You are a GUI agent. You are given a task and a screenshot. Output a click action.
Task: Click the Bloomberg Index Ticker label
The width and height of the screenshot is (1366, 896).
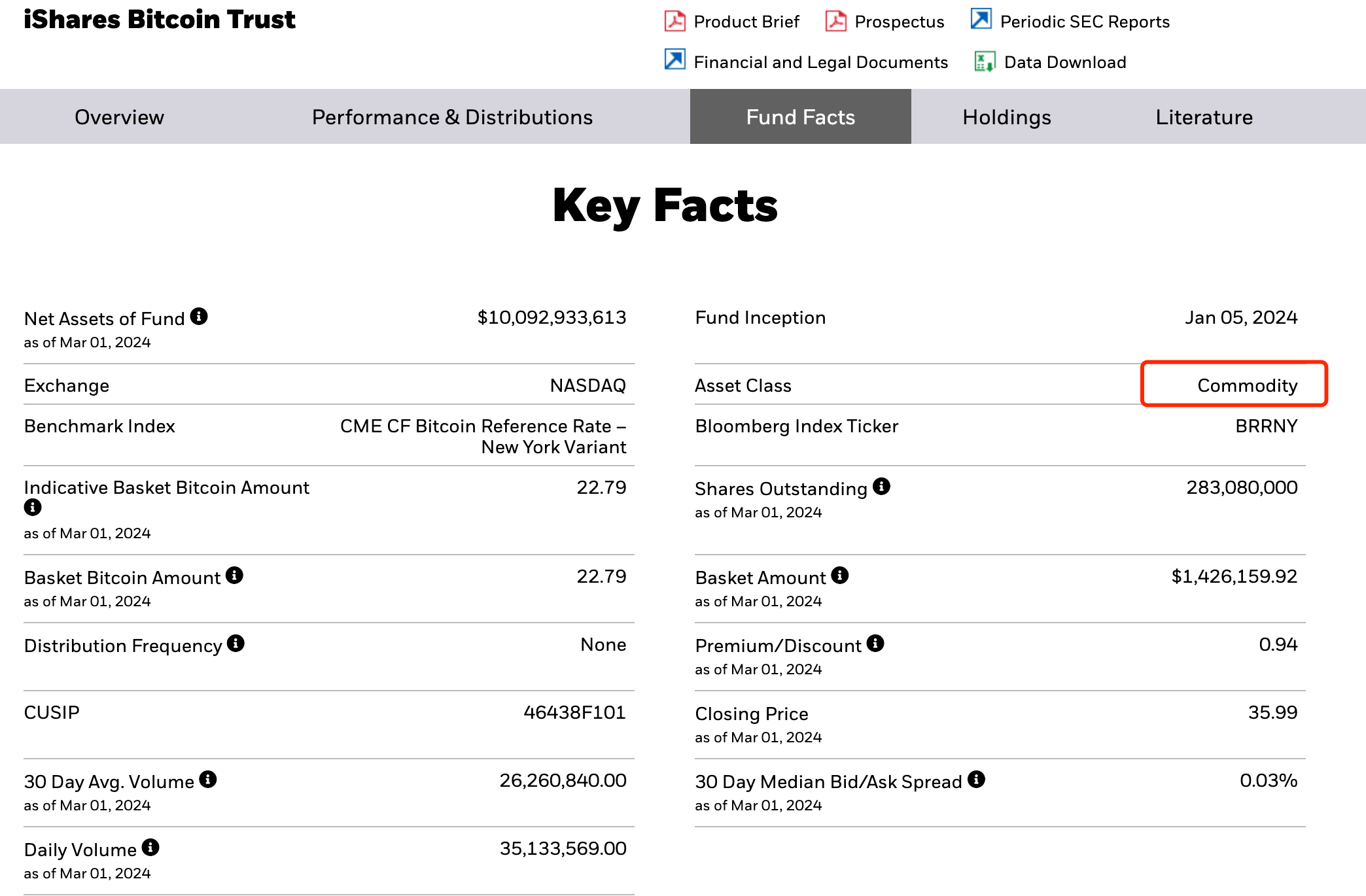796,426
